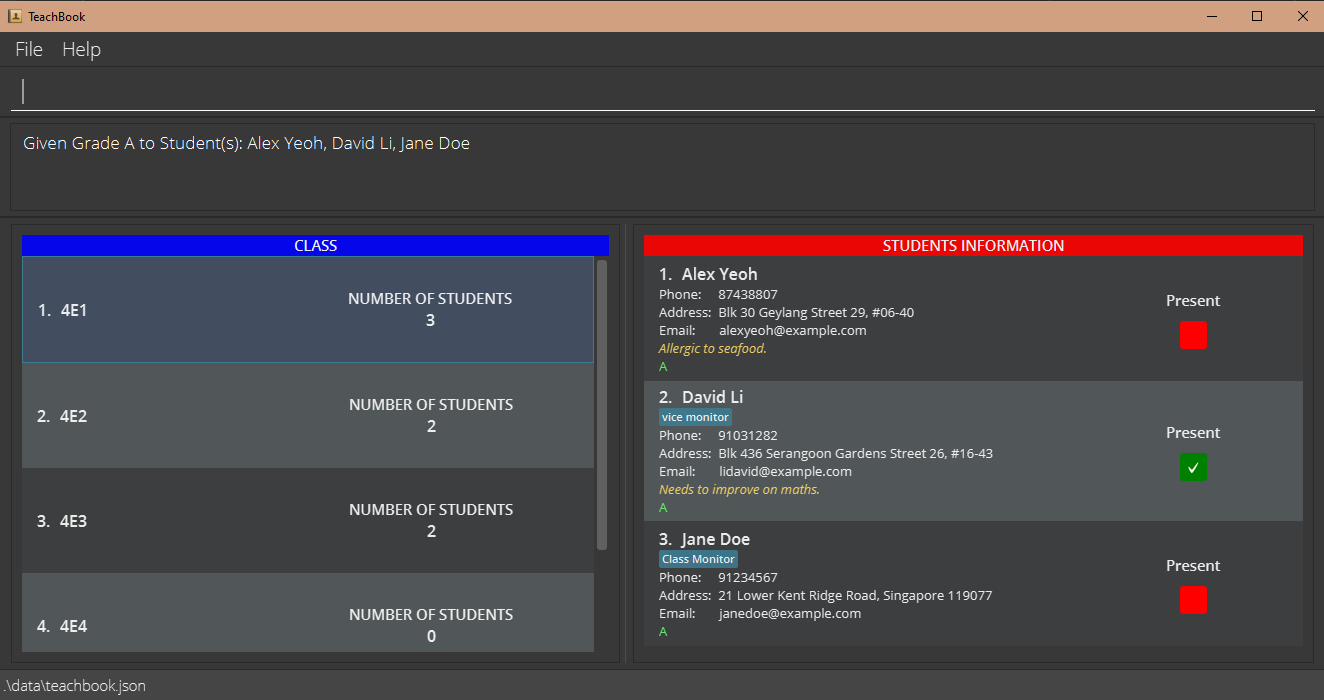
Task: Click the command input text field
Action: coord(662,91)
